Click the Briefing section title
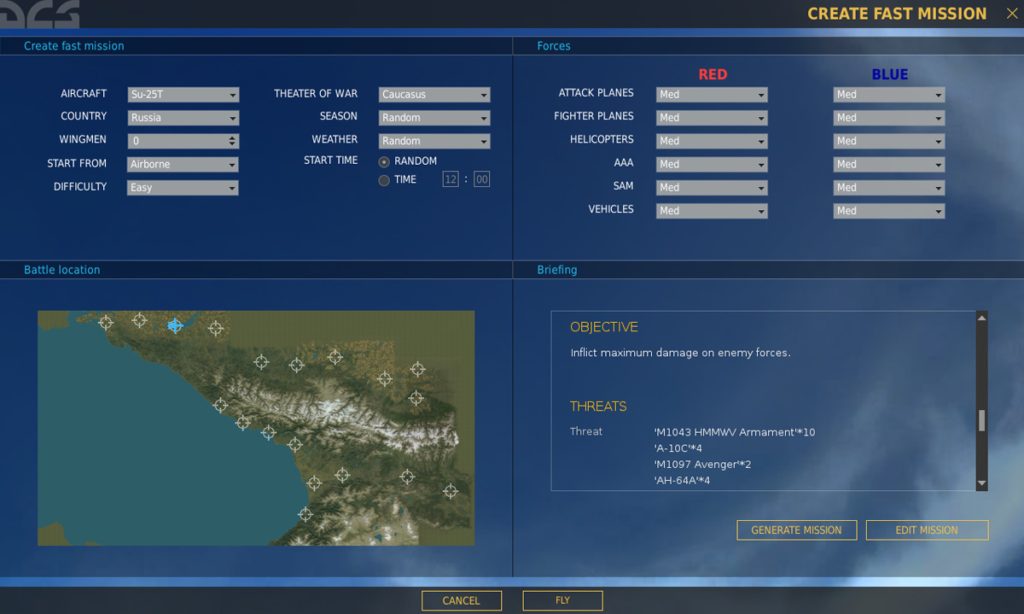 tap(557, 270)
